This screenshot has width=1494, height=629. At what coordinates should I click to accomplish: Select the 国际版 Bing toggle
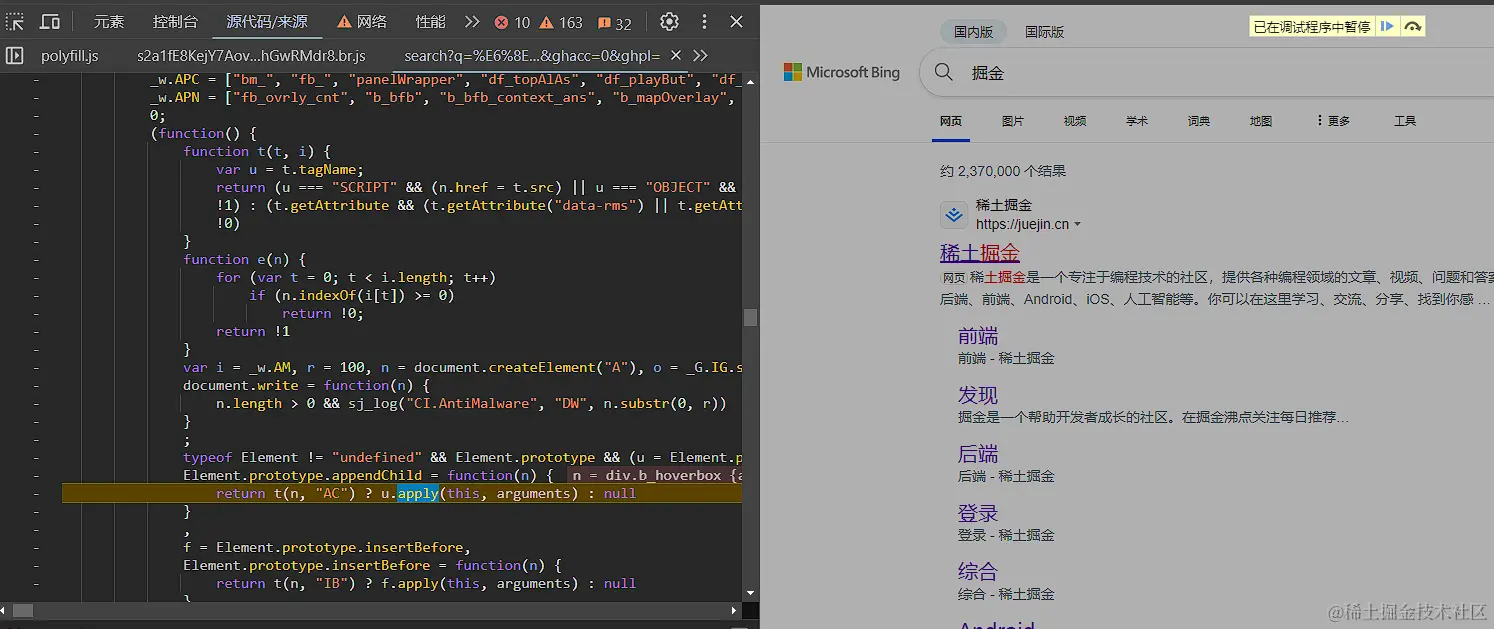(x=1045, y=32)
